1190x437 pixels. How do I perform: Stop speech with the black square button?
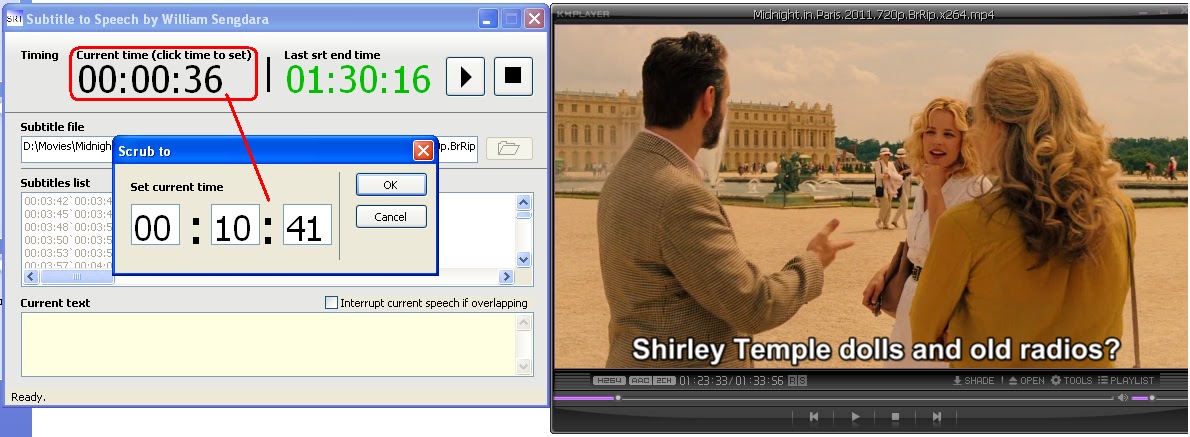tap(513, 76)
